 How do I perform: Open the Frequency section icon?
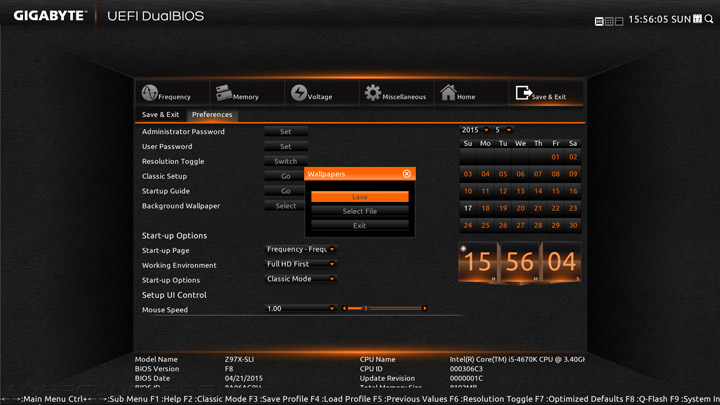[150, 93]
